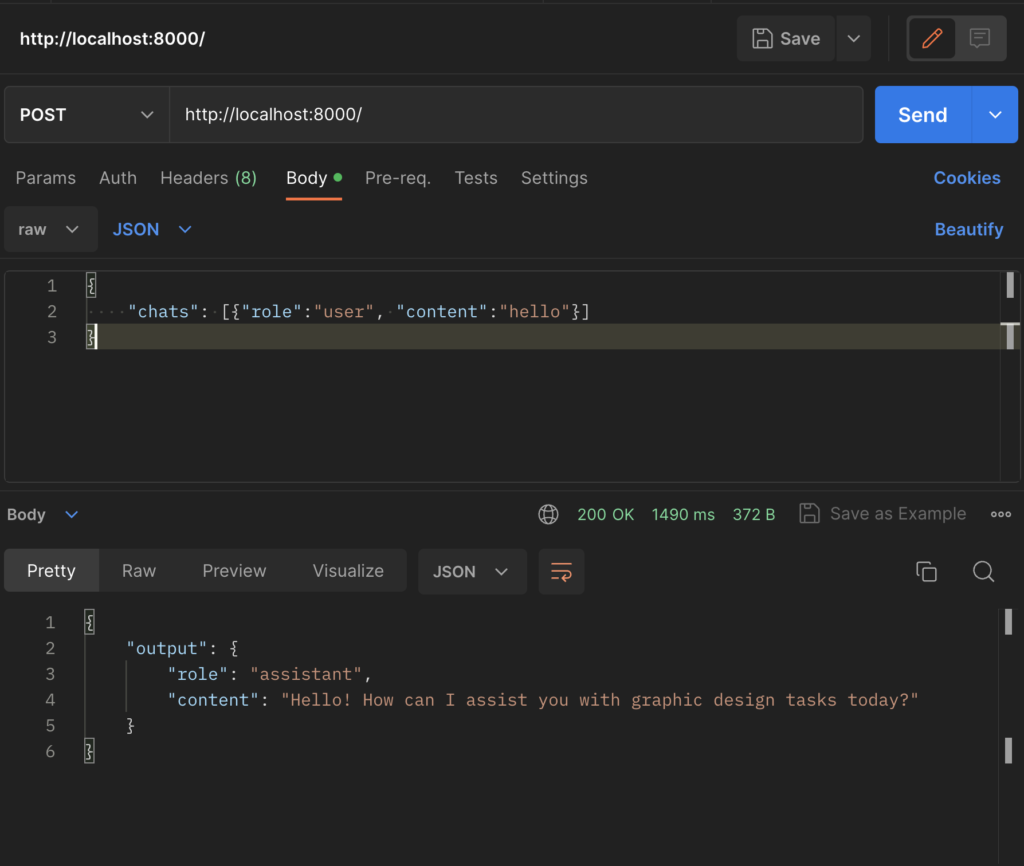Open the POST method dropdown
Viewport: 1024px width, 866px height.
pyautogui.click(x=86, y=115)
